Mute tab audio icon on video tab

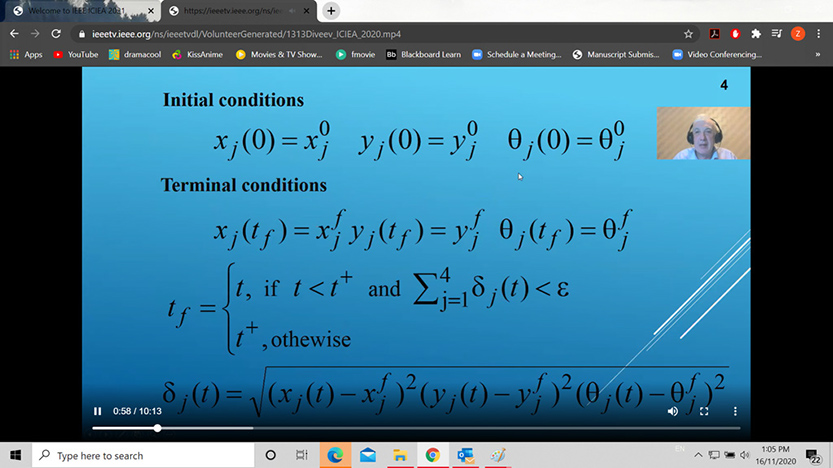point(293,11)
